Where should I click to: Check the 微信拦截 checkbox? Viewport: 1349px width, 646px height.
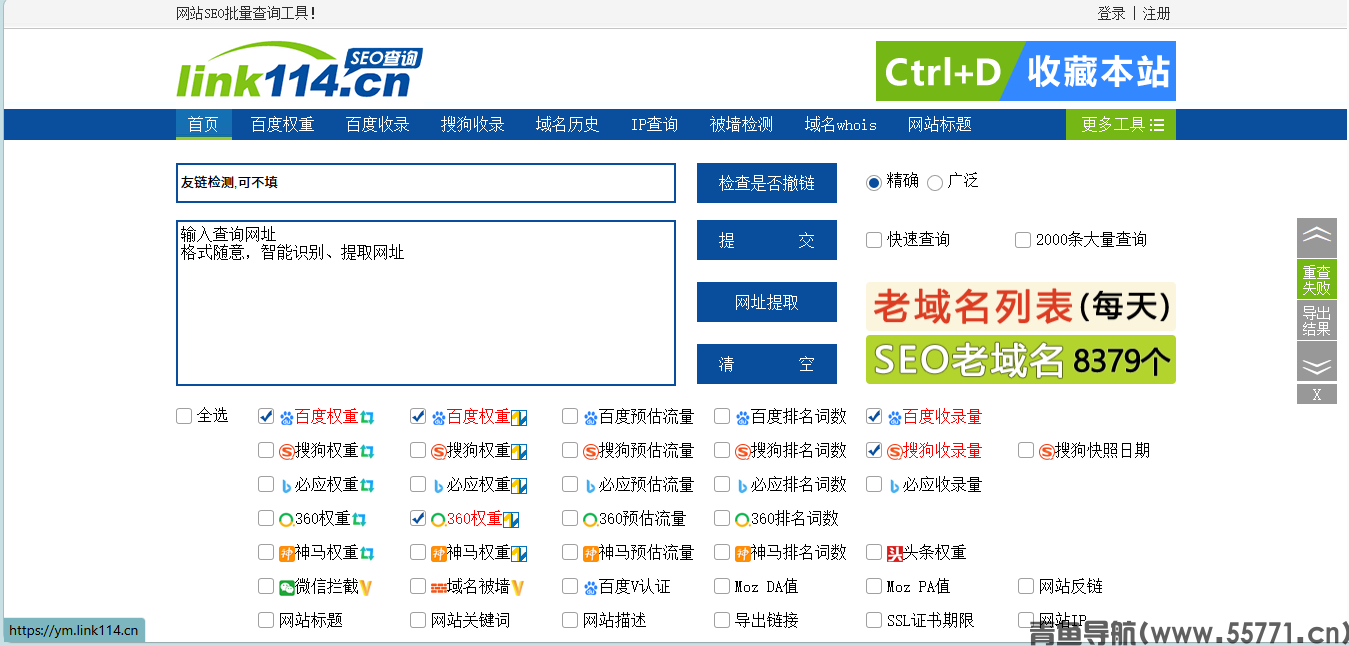266,586
